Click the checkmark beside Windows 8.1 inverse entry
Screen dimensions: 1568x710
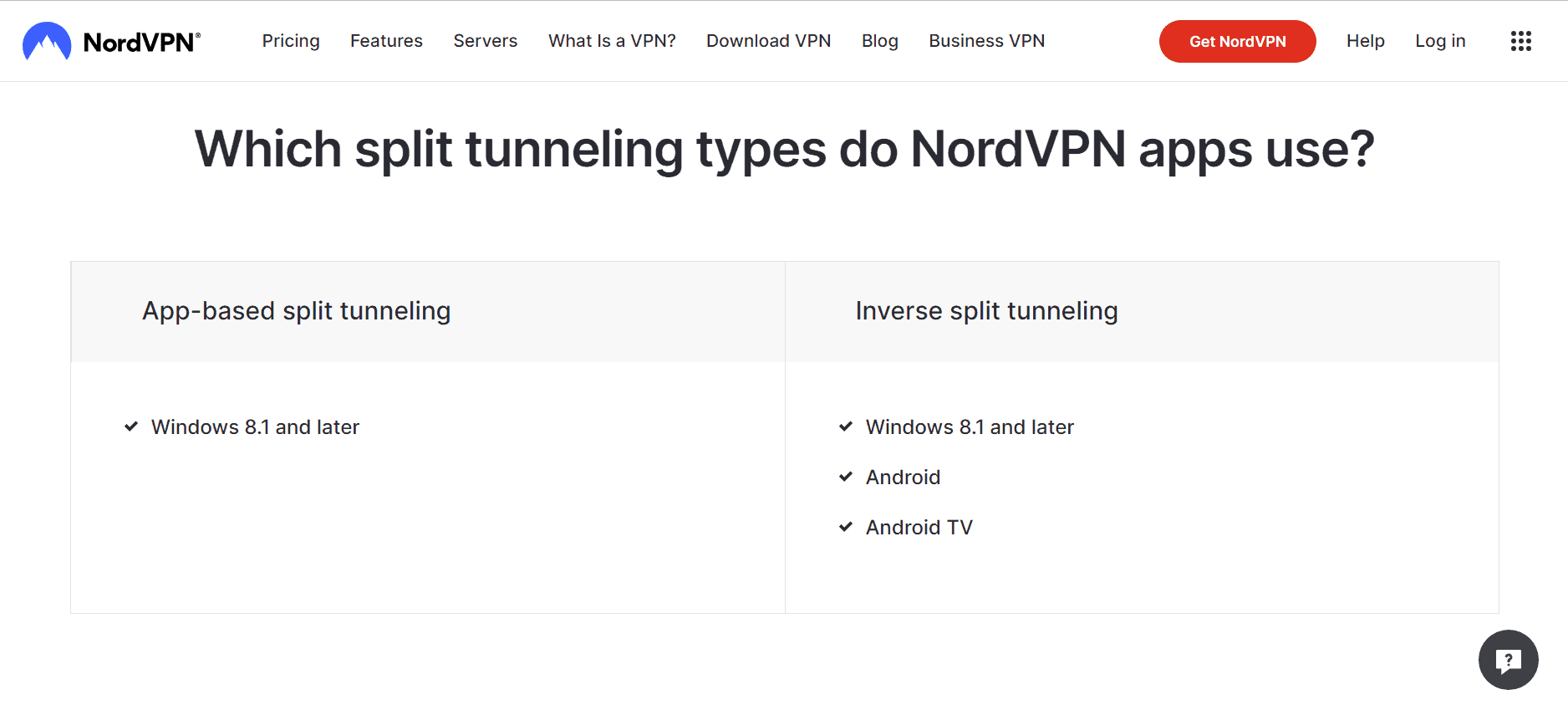coord(844,427)
